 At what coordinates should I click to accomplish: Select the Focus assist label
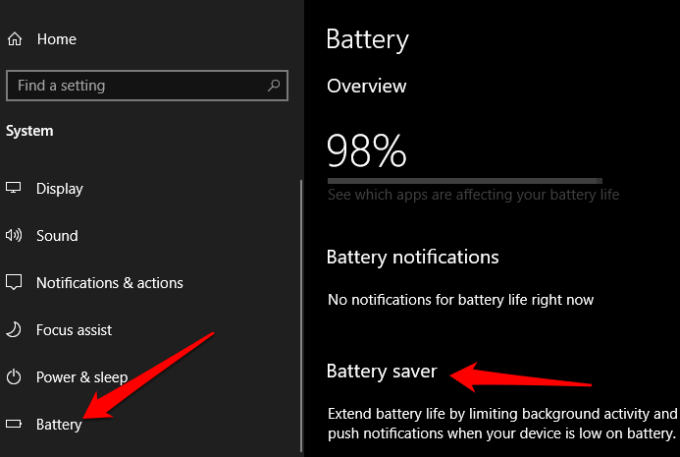tap(74, 330)
